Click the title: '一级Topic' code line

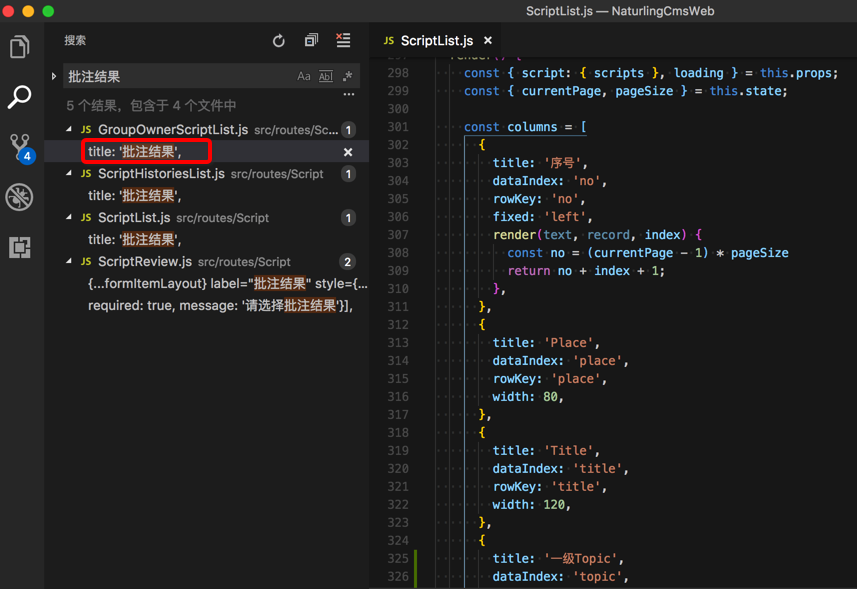click(x=557, y=558)
